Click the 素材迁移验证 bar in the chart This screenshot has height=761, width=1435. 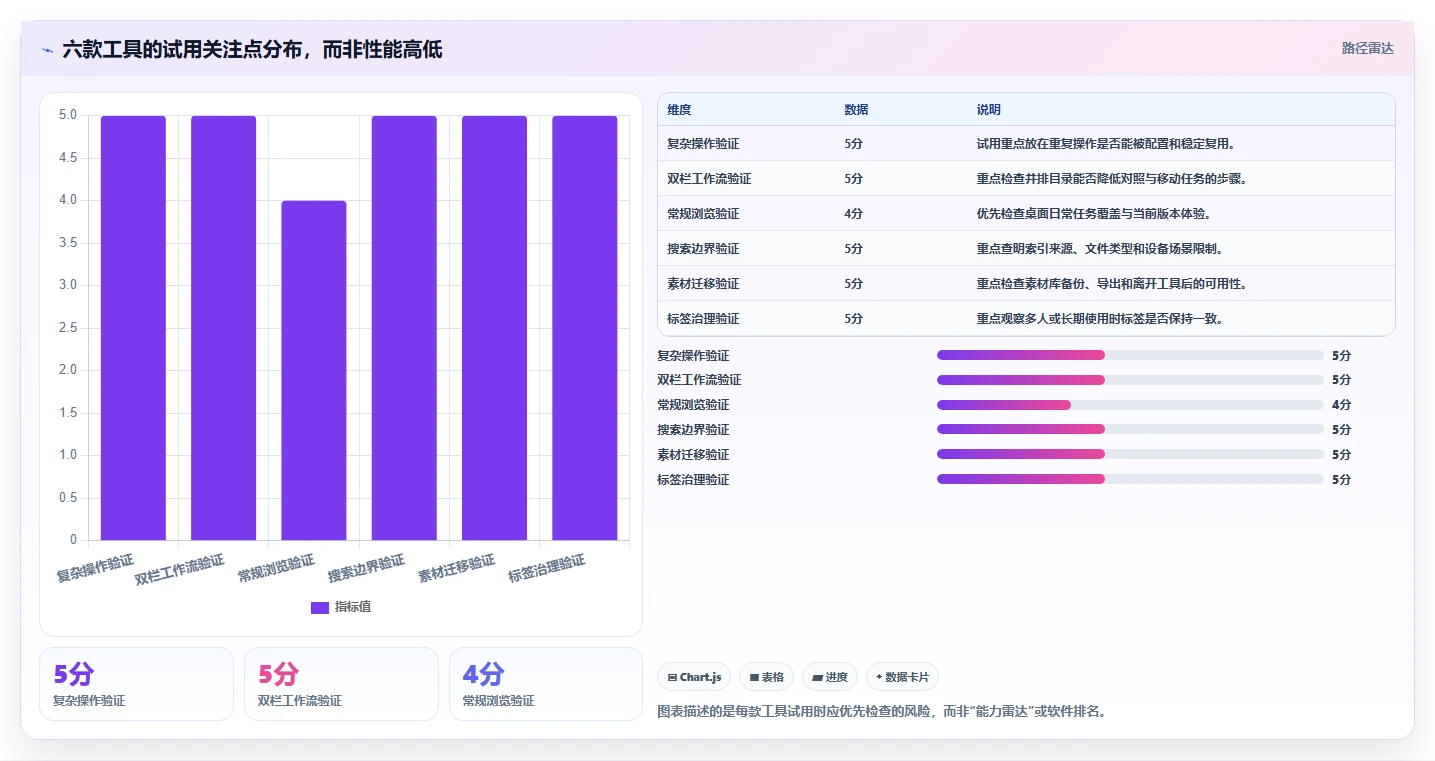coord(494,328)
